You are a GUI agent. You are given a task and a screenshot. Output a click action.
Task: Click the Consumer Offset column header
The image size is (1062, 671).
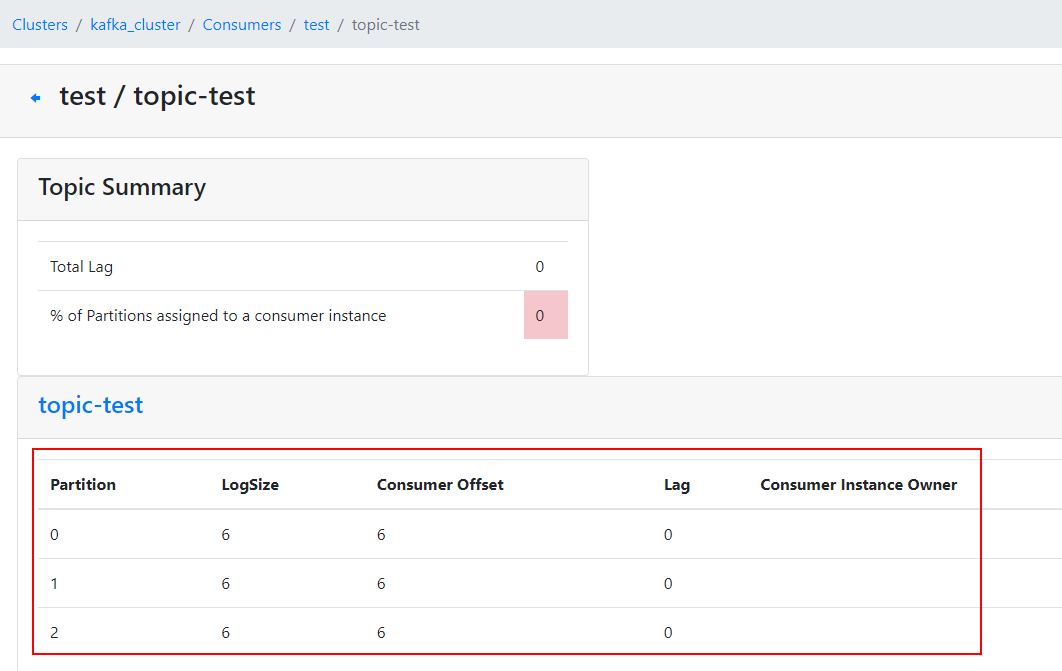(440, 485)
